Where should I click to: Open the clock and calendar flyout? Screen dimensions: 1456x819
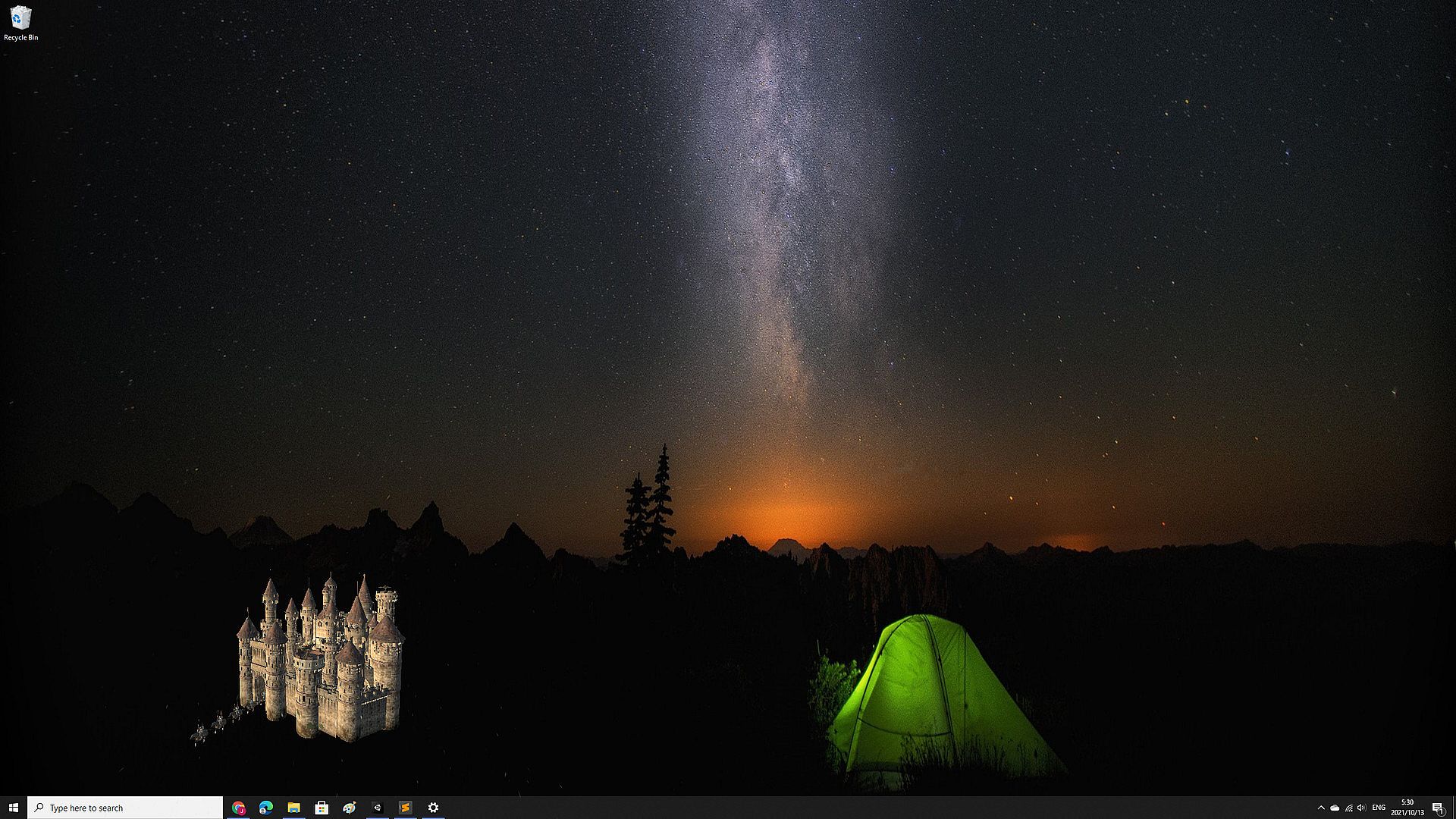tap(1407, 808)
